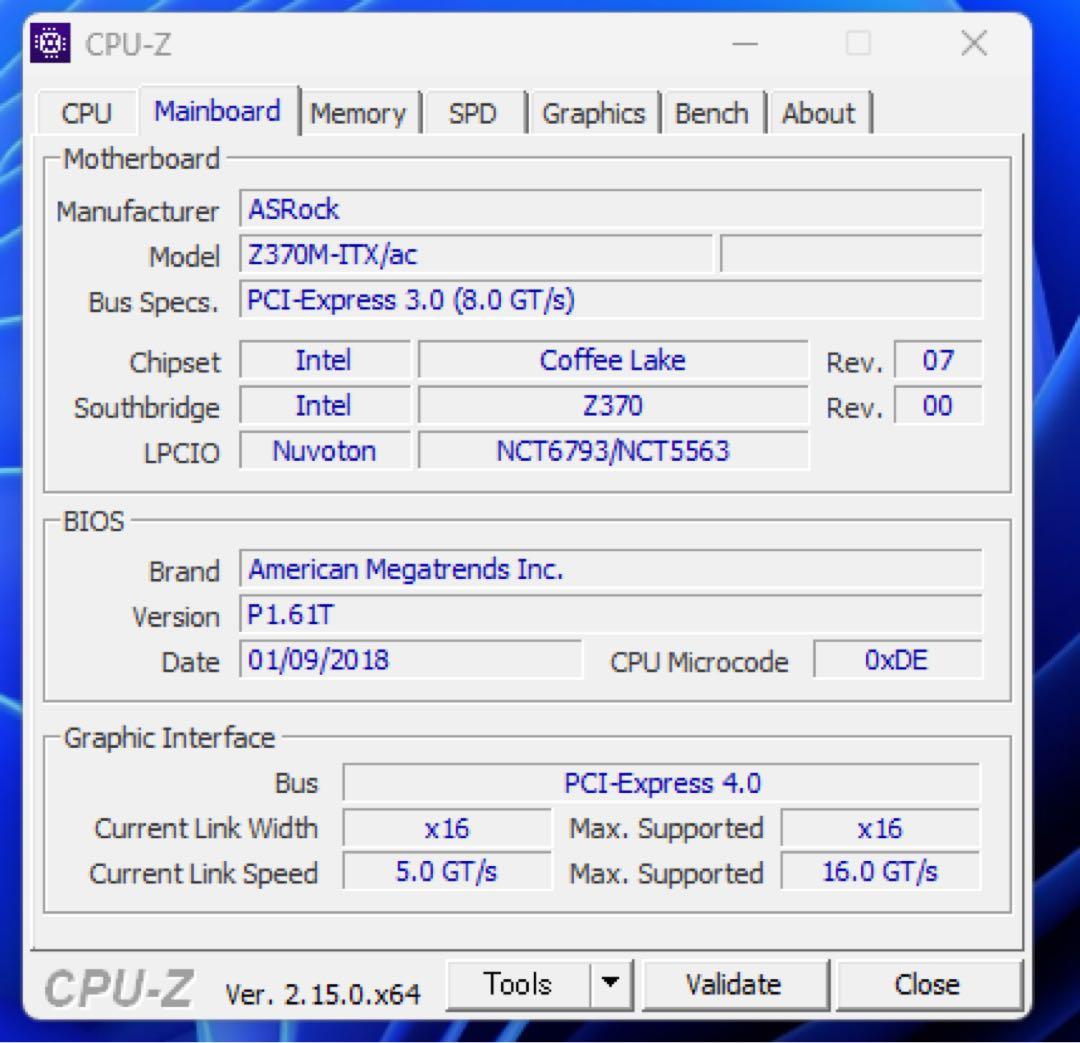
Task: Click the Chipset field showing Coffee Lake
Action: tap(611, 360)
